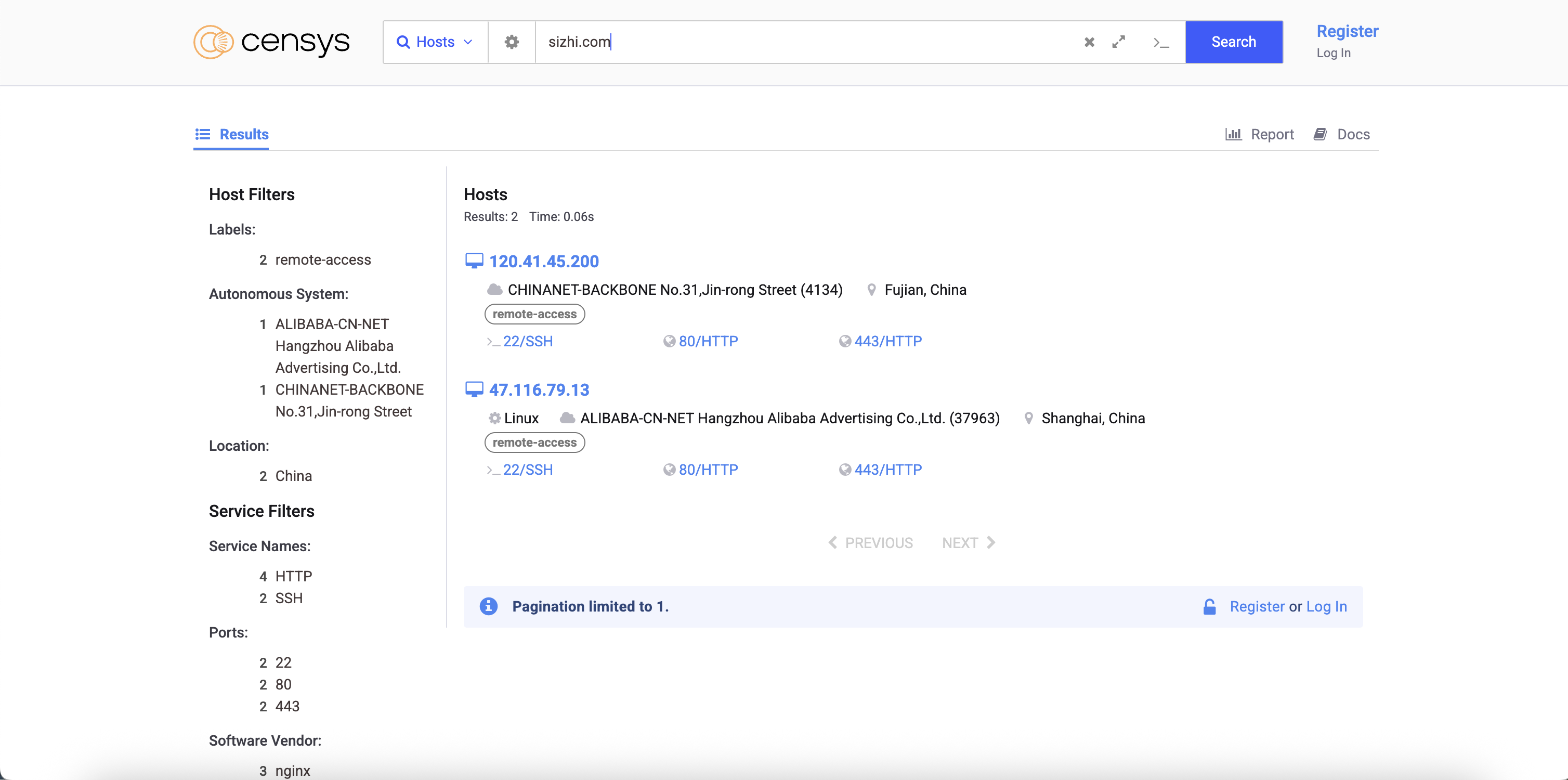Open 443/HTTP service of 47.116.79.13
The width and height of the screenshot is (1568, 780).
pyautogui.click(x=887, y=470)
